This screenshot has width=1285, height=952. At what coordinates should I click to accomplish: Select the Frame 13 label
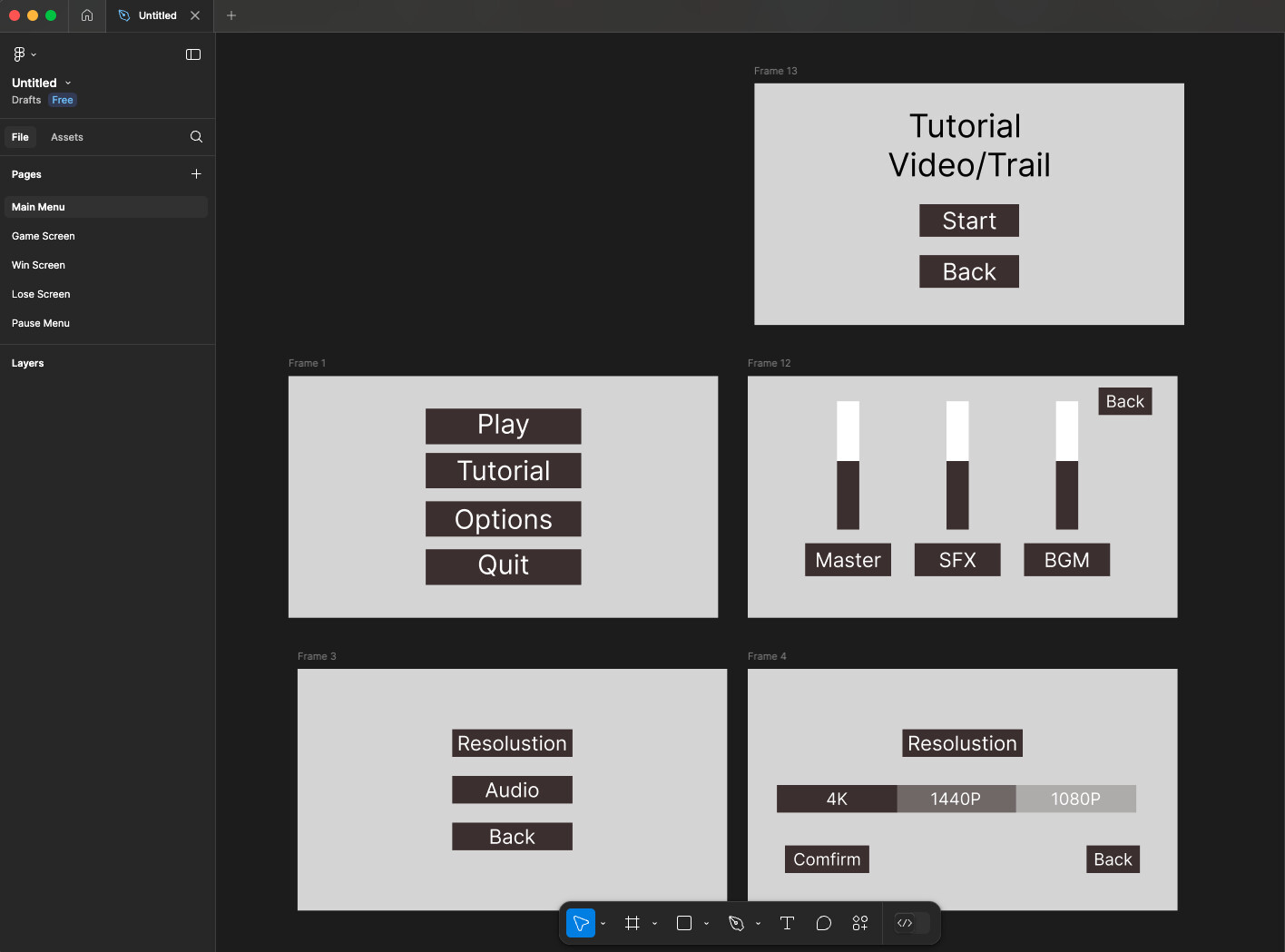[776, 71]
